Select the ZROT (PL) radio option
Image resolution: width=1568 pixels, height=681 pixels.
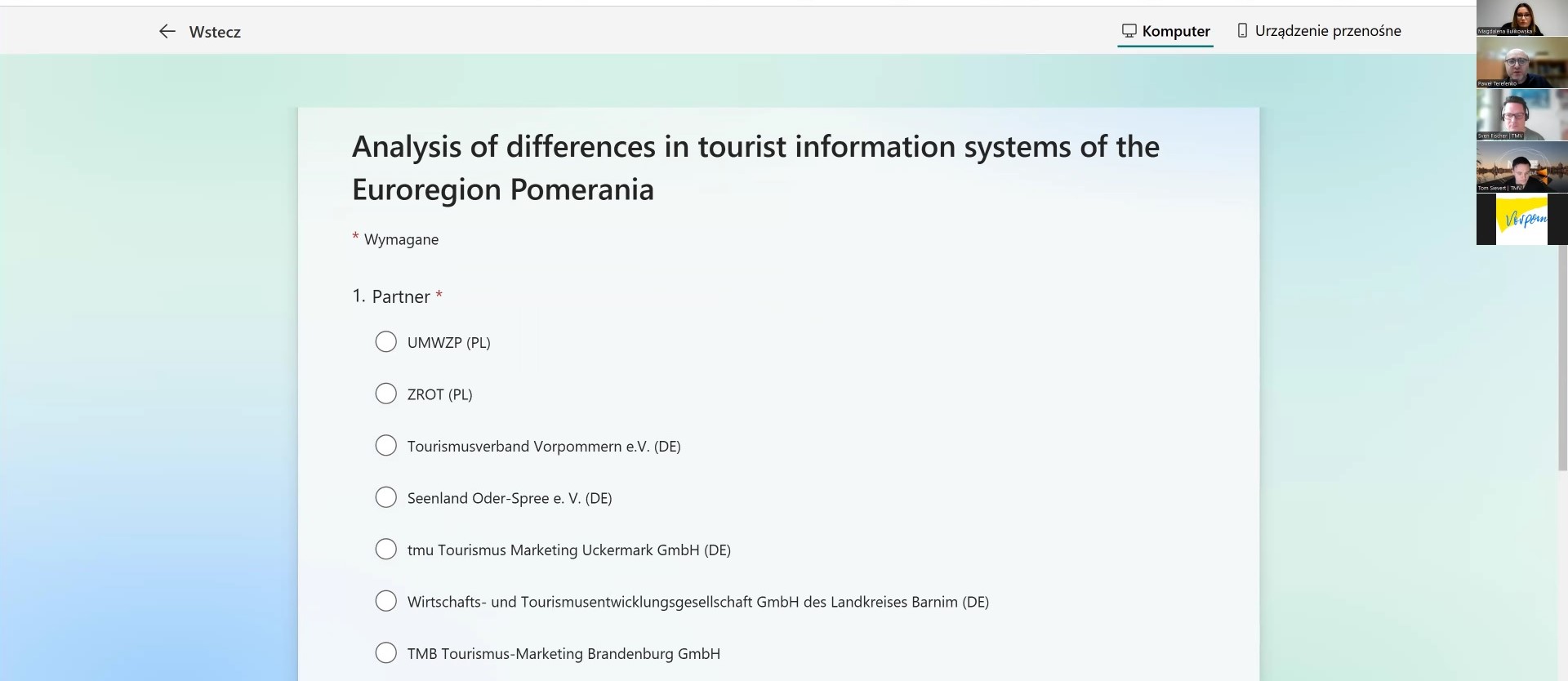coord(385,394)
